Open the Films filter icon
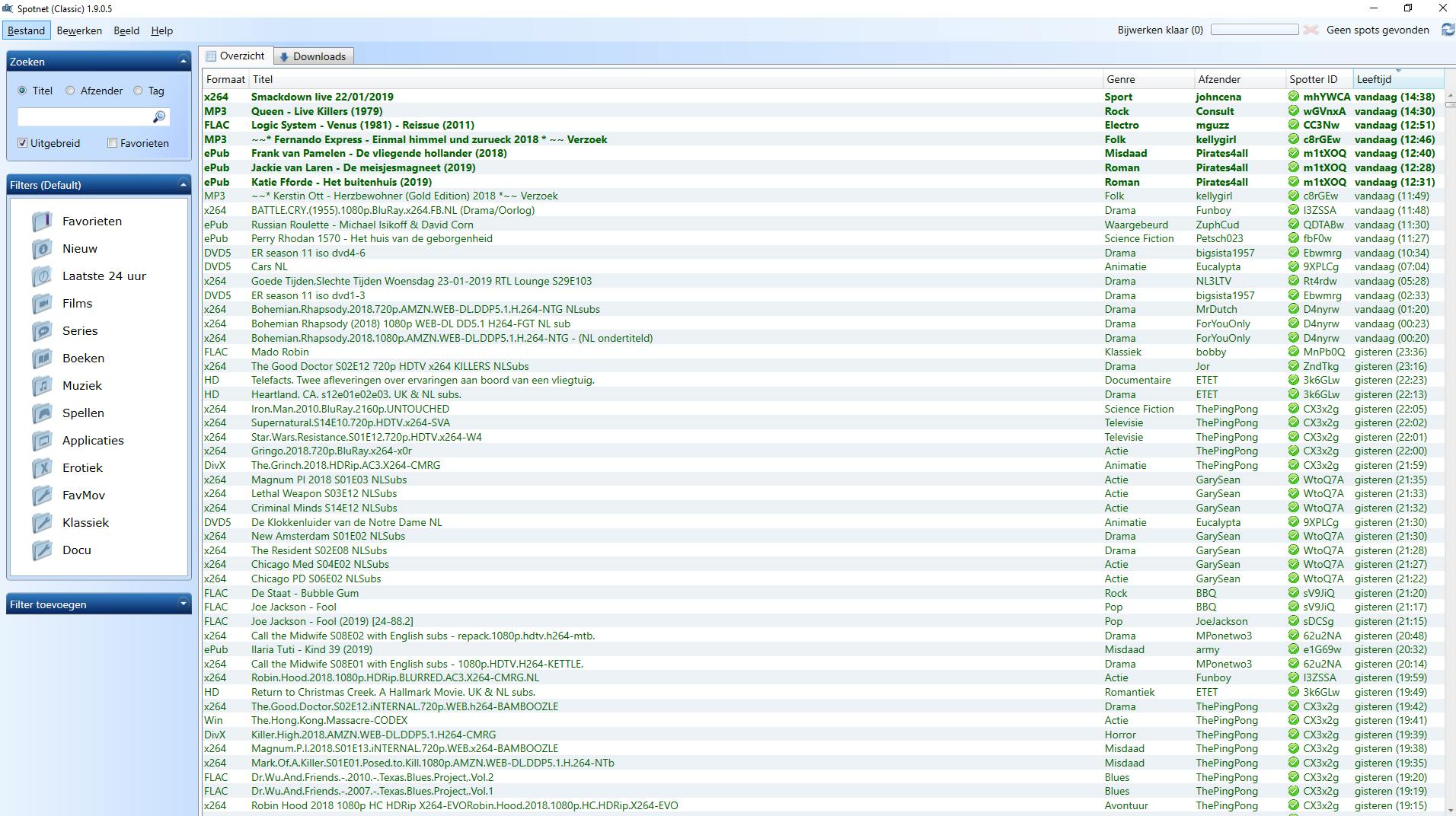Image resolution: width=1456 pixels, height=816 pixels. pos(43,304)
